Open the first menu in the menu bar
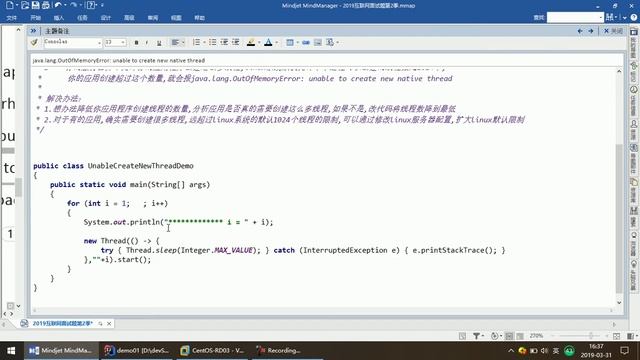Image resolution: width=640 pixels, height=360 pixels. [12, 18]
